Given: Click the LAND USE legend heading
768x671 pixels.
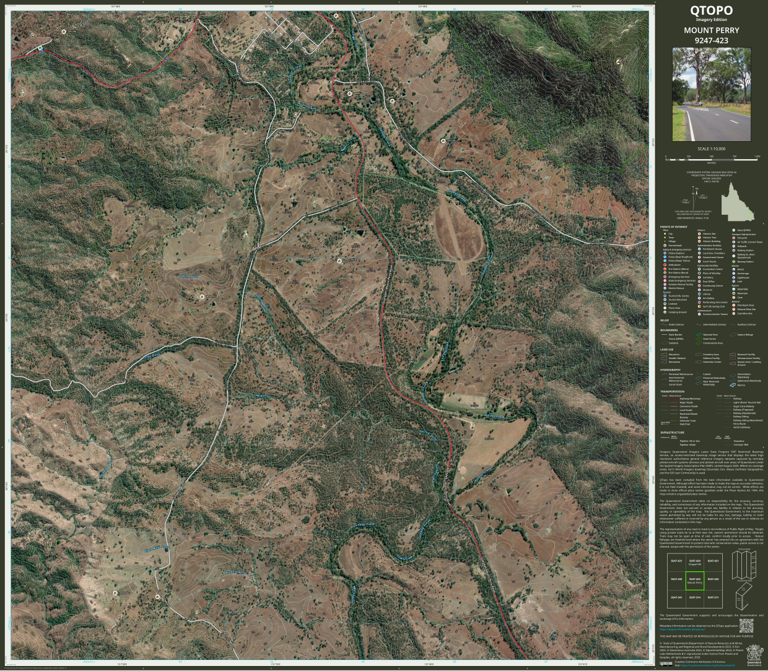Looking at the screenshot, I should (x=667, y=350).
